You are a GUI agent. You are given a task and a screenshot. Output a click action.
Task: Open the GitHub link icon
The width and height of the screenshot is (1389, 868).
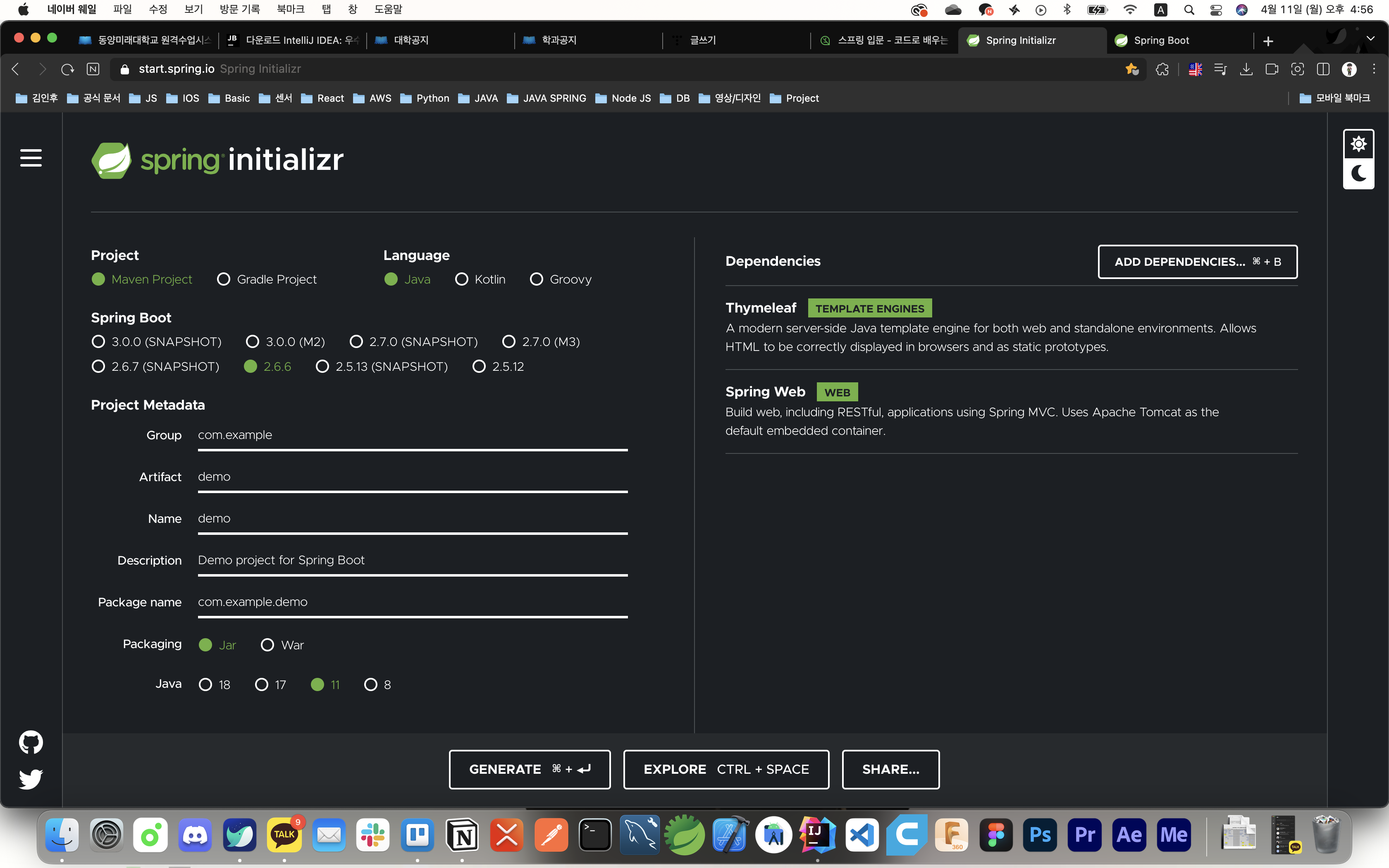pyautogui.click(x=31, y=742)
